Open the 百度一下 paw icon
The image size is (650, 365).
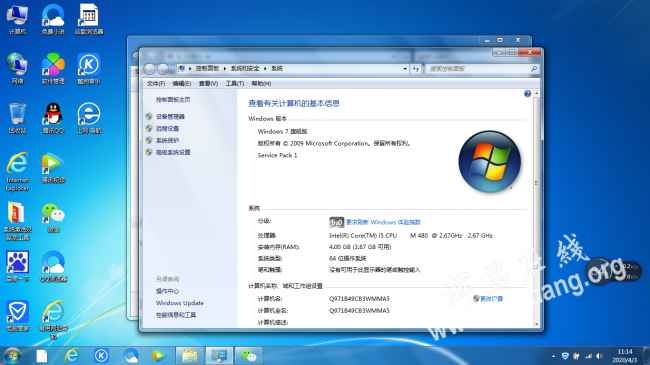(17, 267)
